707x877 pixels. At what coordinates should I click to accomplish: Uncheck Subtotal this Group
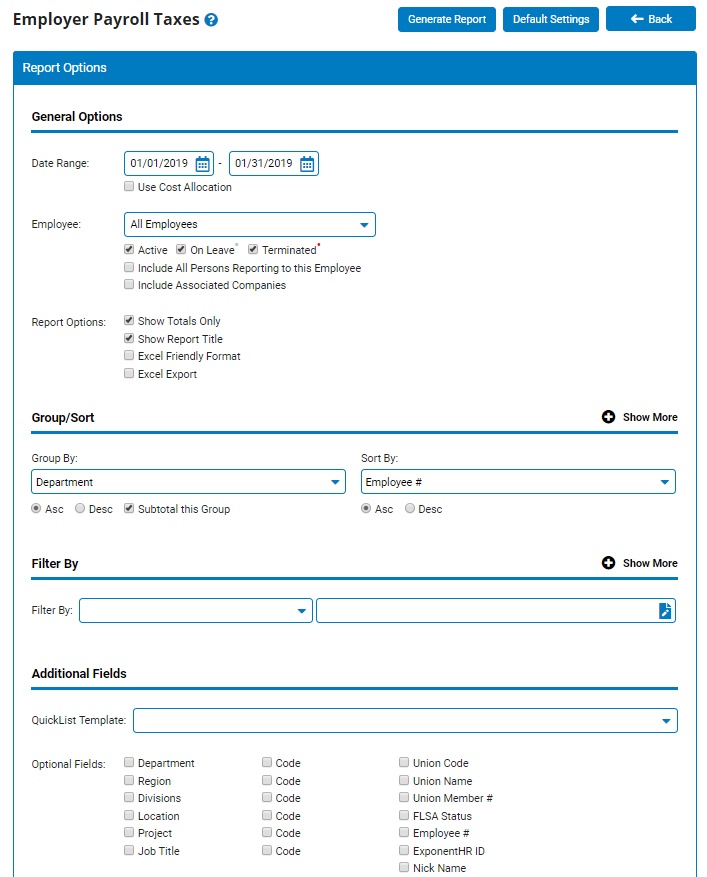pos(128,508)
